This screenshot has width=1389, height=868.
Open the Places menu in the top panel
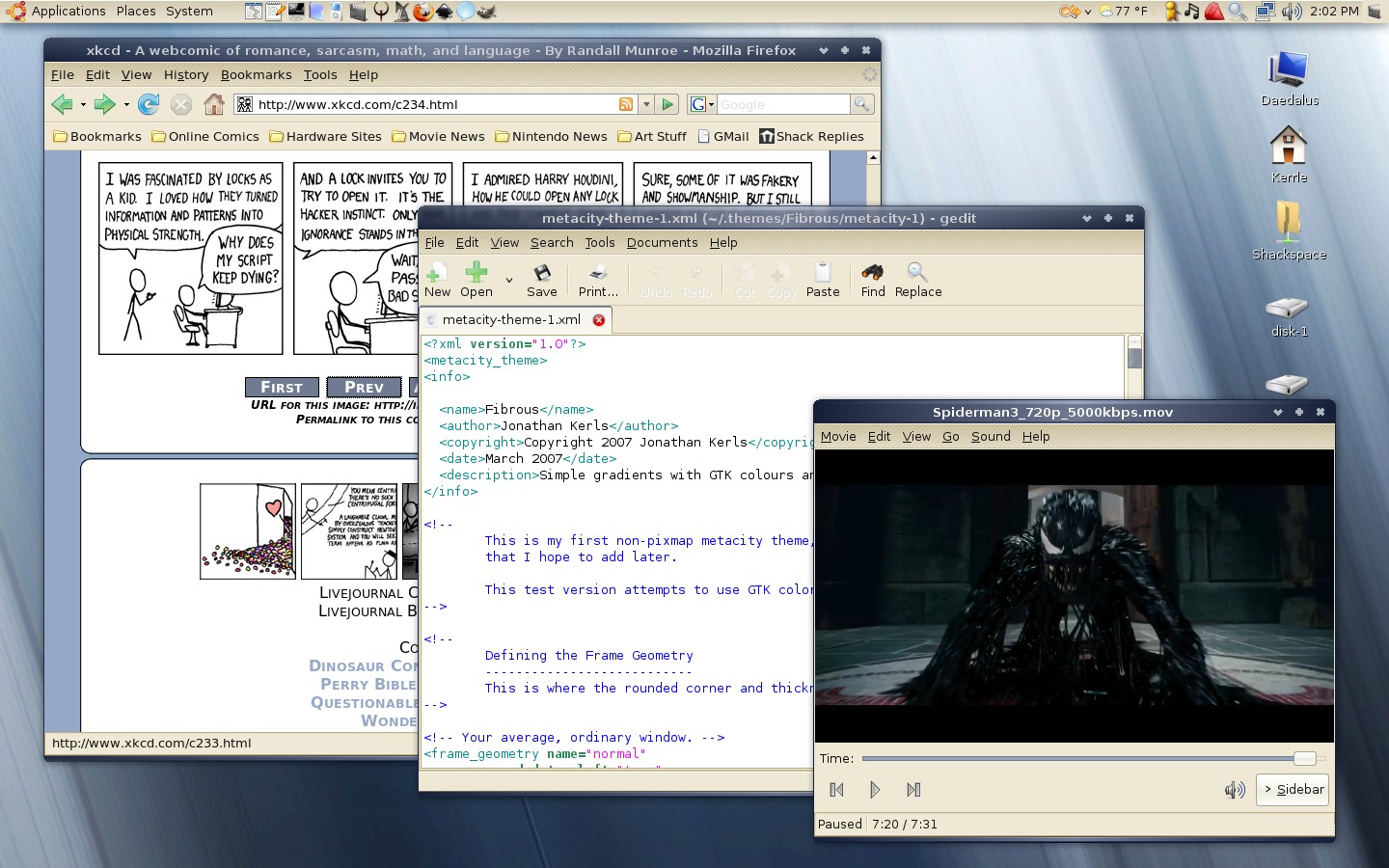(x=136, y=12)
